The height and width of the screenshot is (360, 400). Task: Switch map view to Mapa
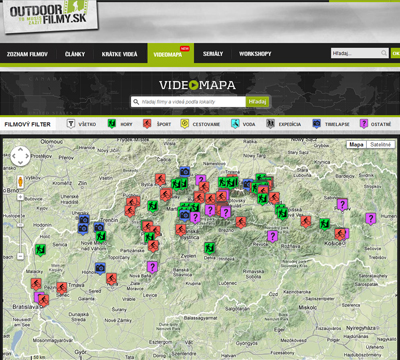356,145
